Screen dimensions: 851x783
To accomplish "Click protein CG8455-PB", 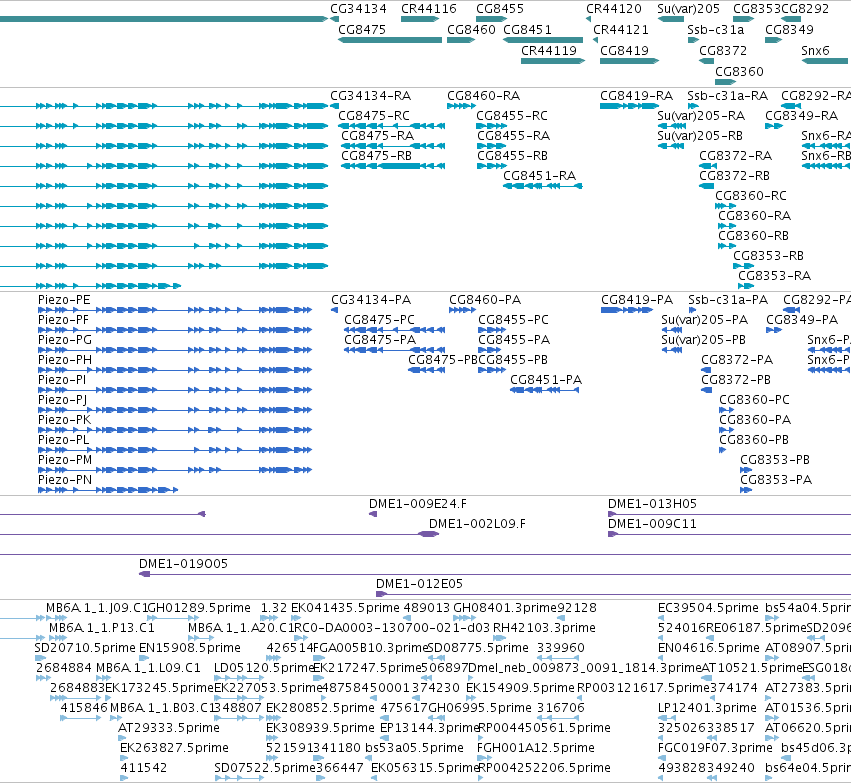I will 513,360.
